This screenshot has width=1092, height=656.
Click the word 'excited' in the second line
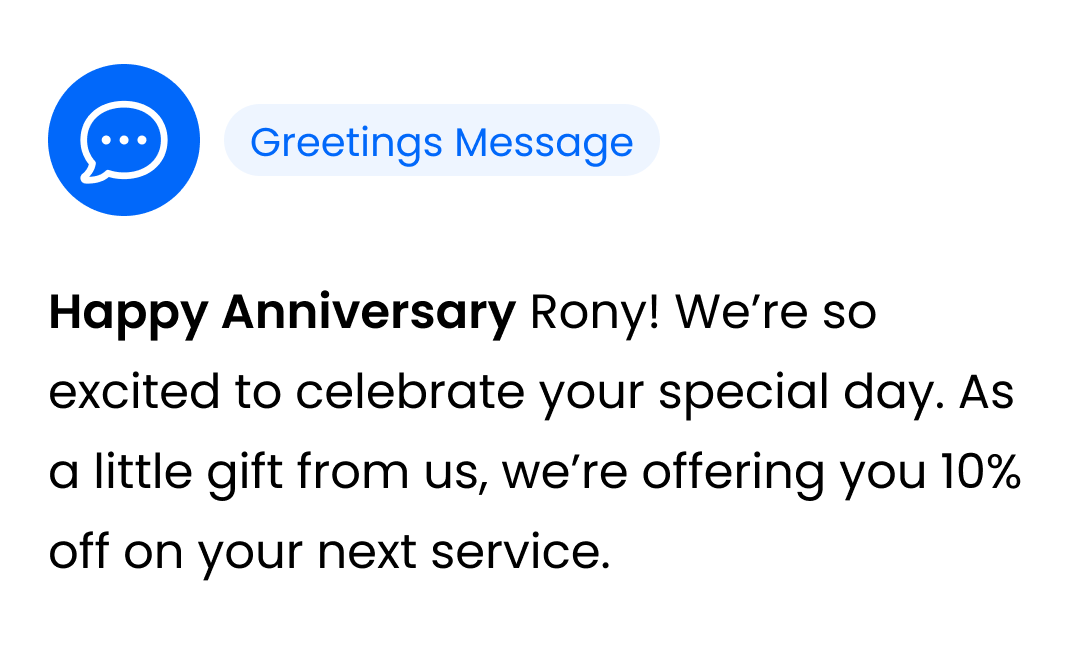point(134,392)
